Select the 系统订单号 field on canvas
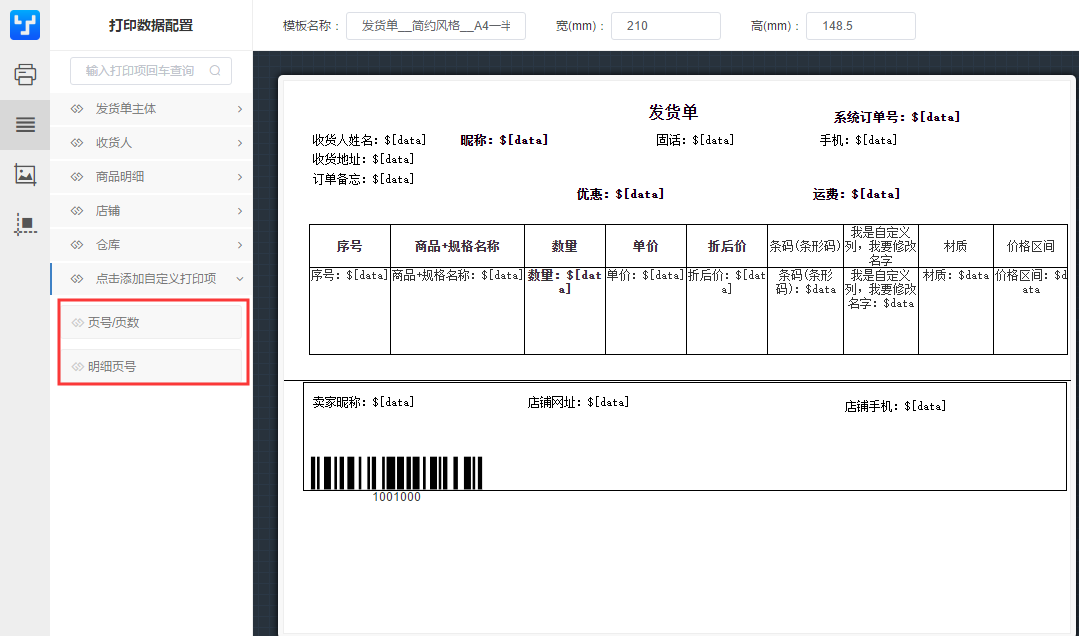This screenshot has height=636, width=1079. pyautogui.click(x=897, y=117)
